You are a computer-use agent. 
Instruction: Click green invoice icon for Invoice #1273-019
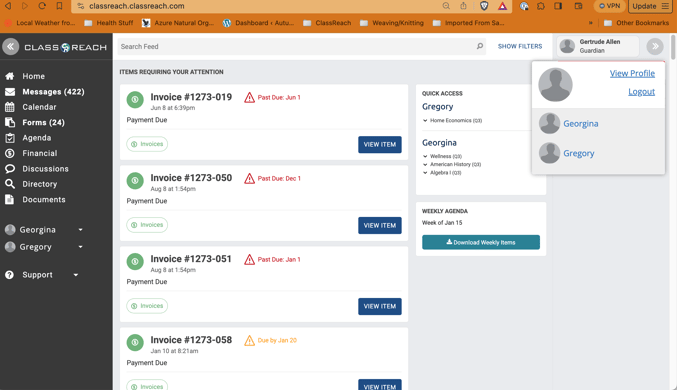pos(135,99)
